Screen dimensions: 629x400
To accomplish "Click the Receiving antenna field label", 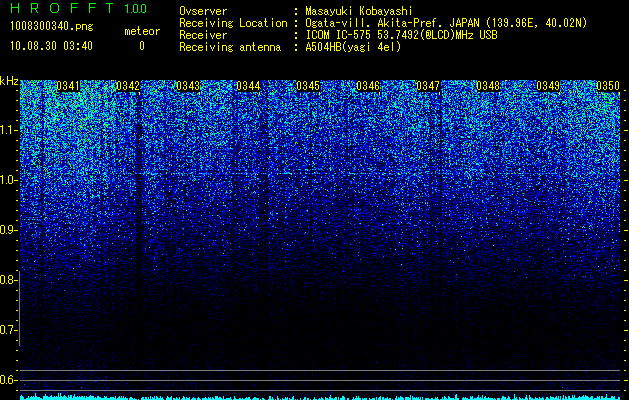I will pyautogui.click(x=230, y=47).
